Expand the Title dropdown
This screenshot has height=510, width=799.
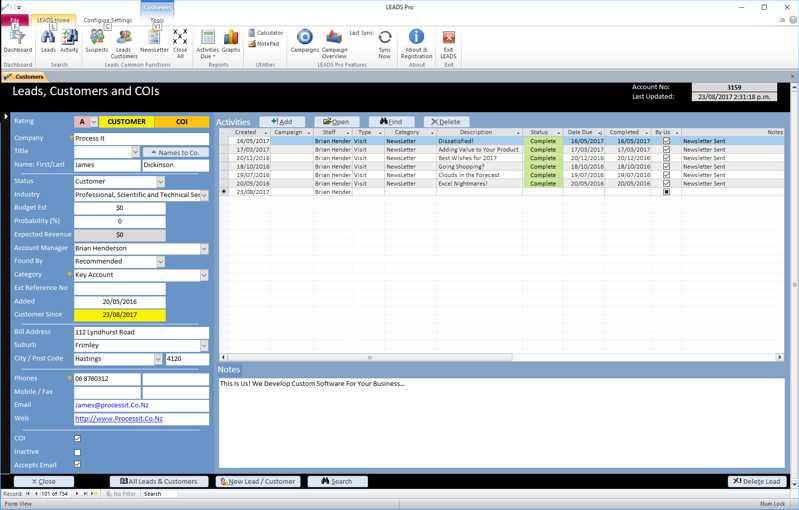point(135,152)
